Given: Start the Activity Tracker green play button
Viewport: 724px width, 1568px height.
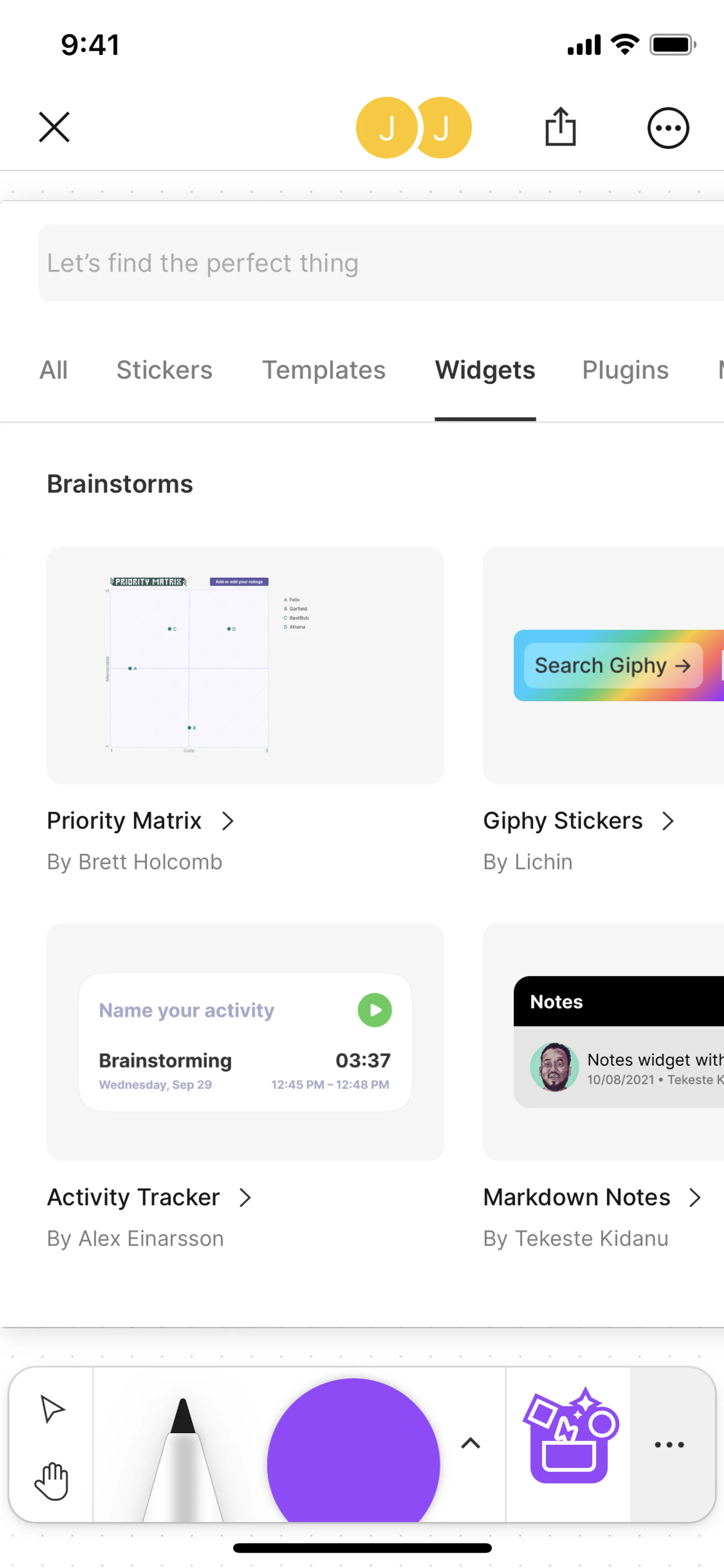Looking at the screenshot, I should point(375,1011).
